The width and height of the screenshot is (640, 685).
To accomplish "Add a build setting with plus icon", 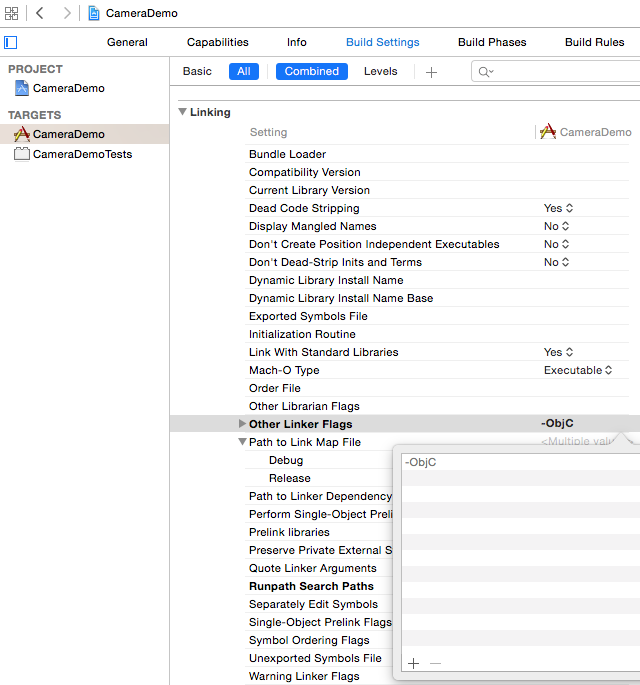I will [431, 72].
